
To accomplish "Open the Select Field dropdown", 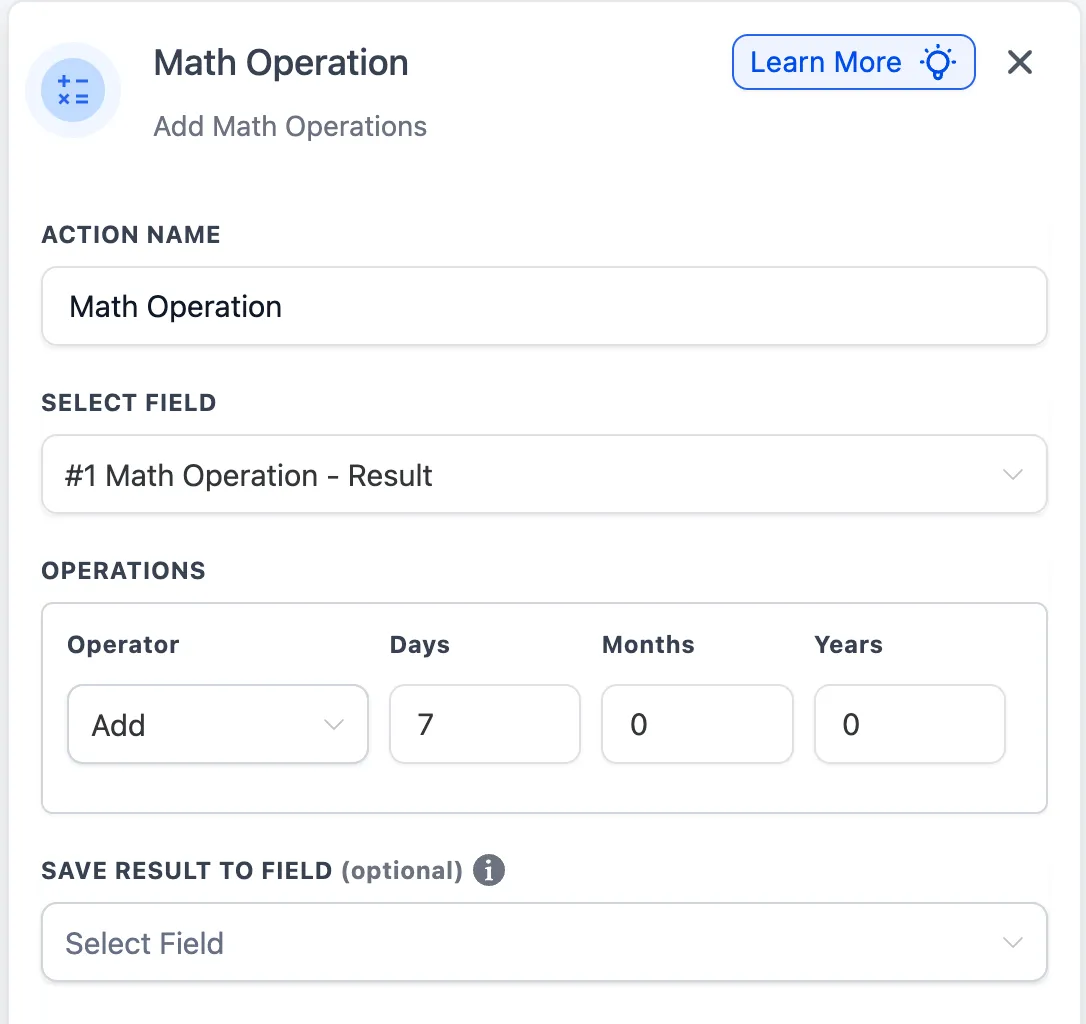I will pyautogui.click(x=543, y=474).
